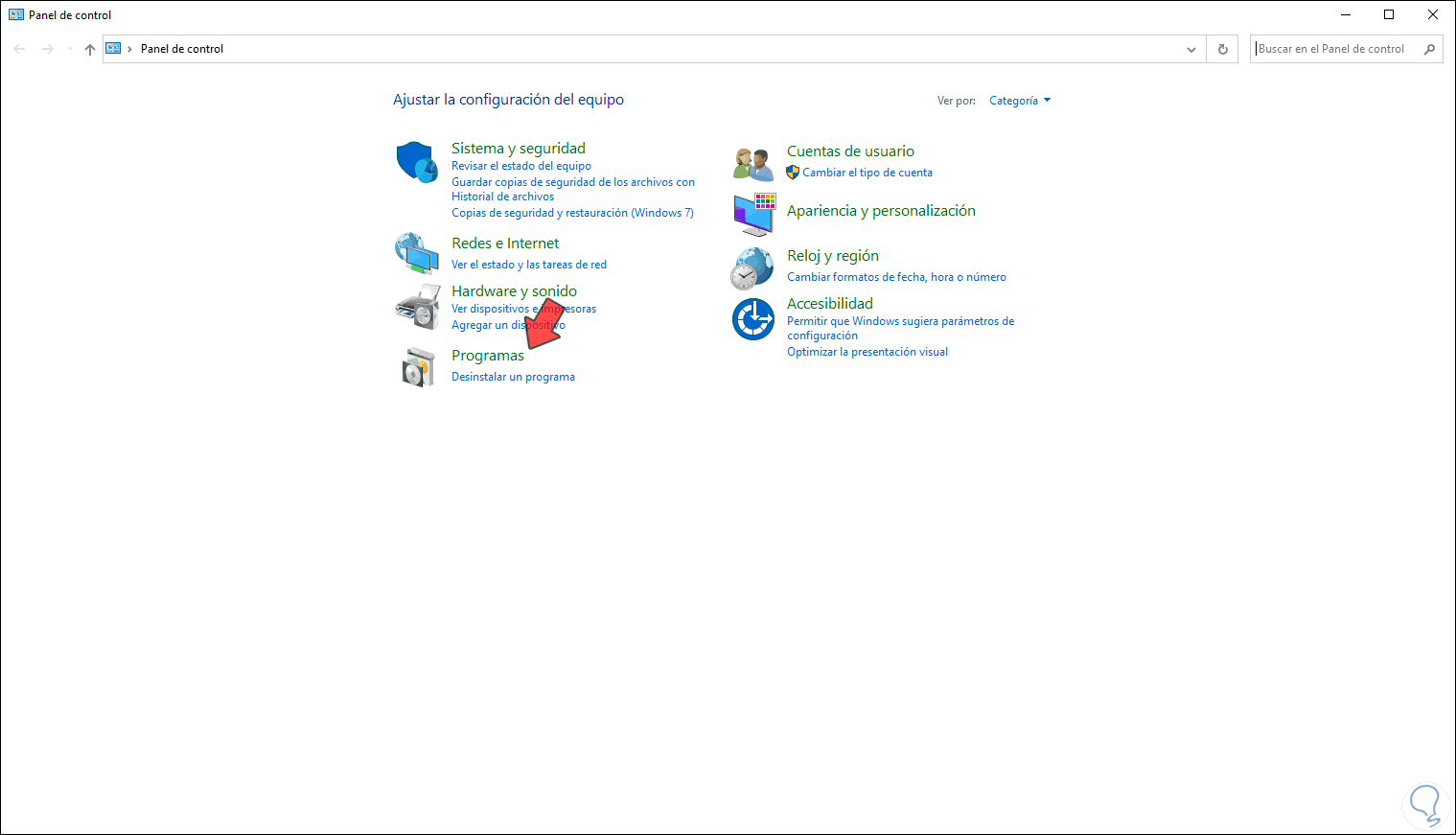1456x835 pixels.
Task: Click the Control Panel icon in address bar
Action: pos(113,48)
